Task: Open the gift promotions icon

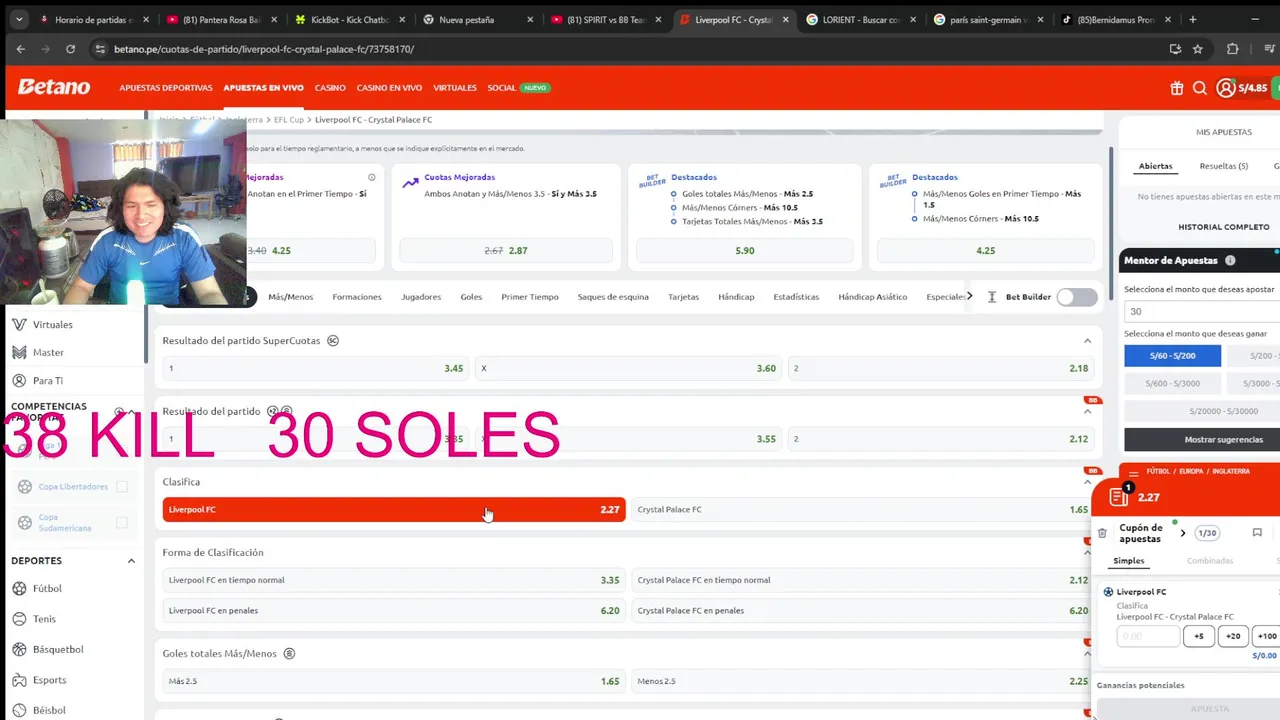Action: [x=1177, y=88]
